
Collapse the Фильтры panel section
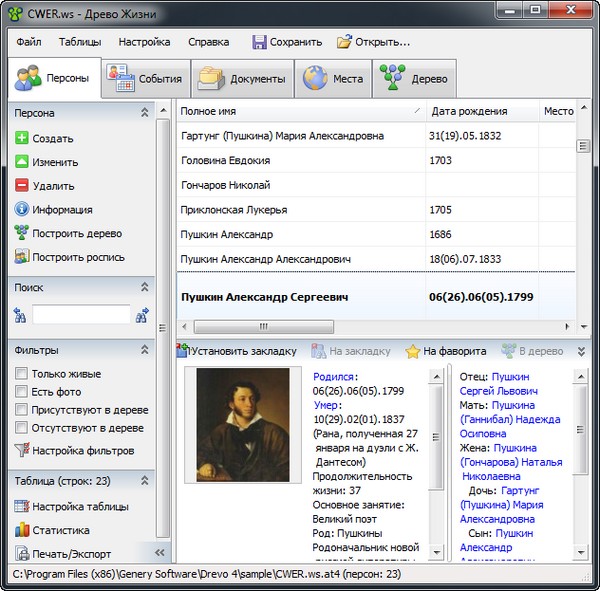(144, 350)
